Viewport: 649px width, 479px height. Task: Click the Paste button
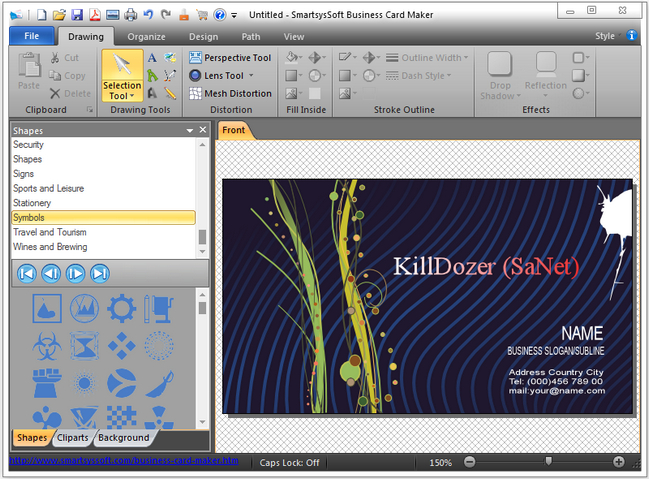coord(29,70)
